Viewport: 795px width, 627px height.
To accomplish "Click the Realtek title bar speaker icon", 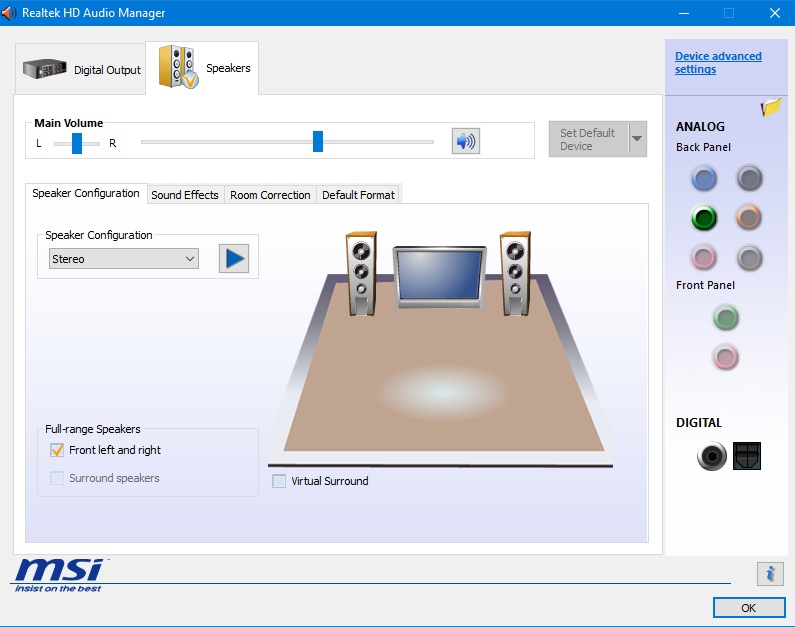I will click(8, 13).
